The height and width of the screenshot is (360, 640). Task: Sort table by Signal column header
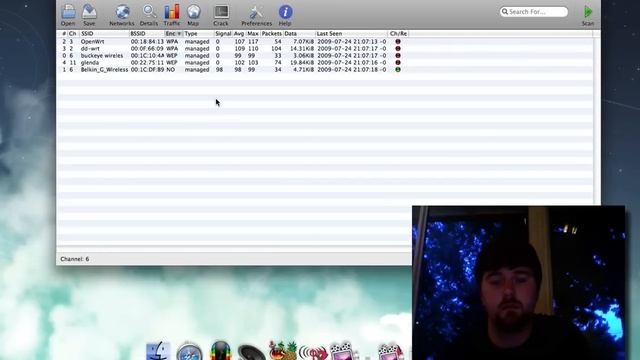(x=223, y=33)
